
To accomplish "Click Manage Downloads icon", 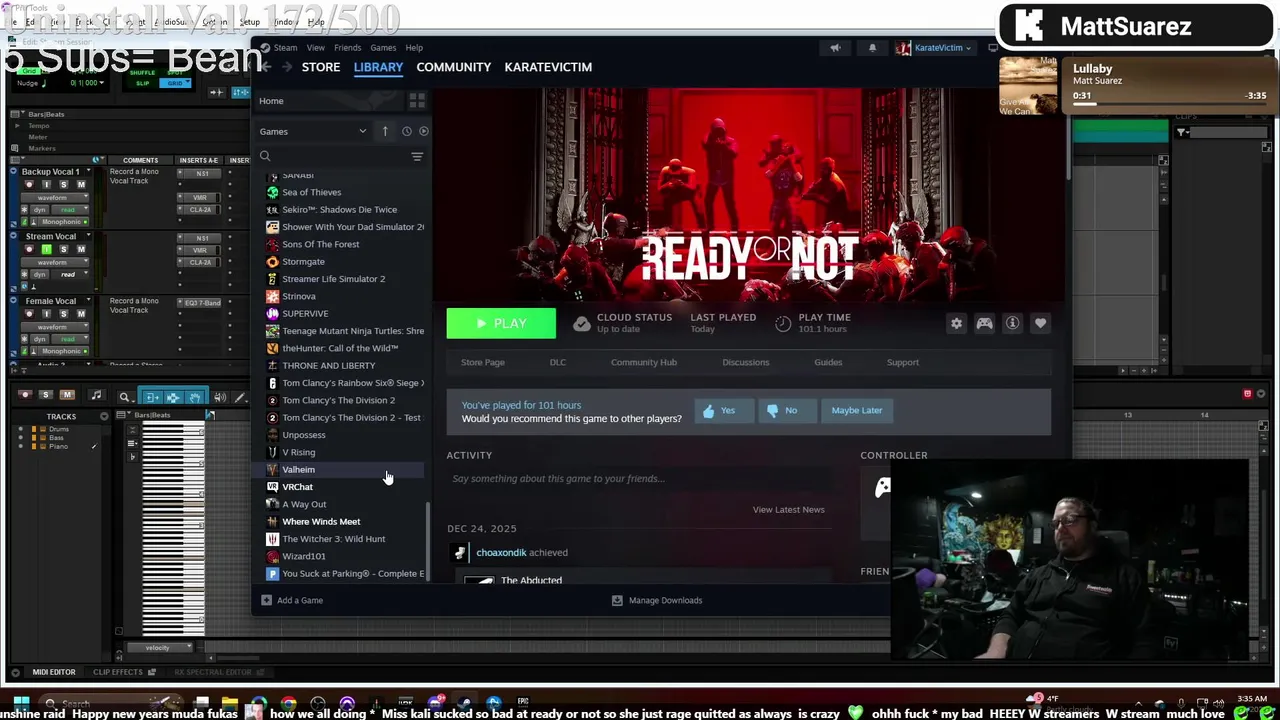I will click(617, 600).
